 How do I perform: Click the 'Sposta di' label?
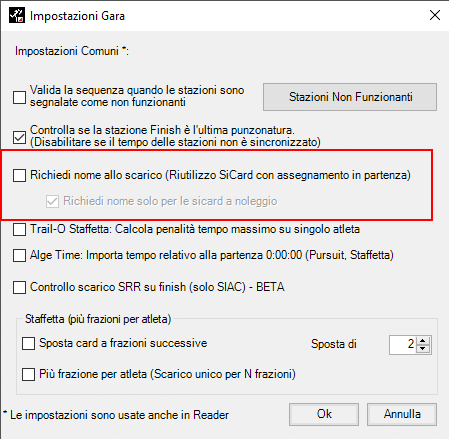(334, 344)
